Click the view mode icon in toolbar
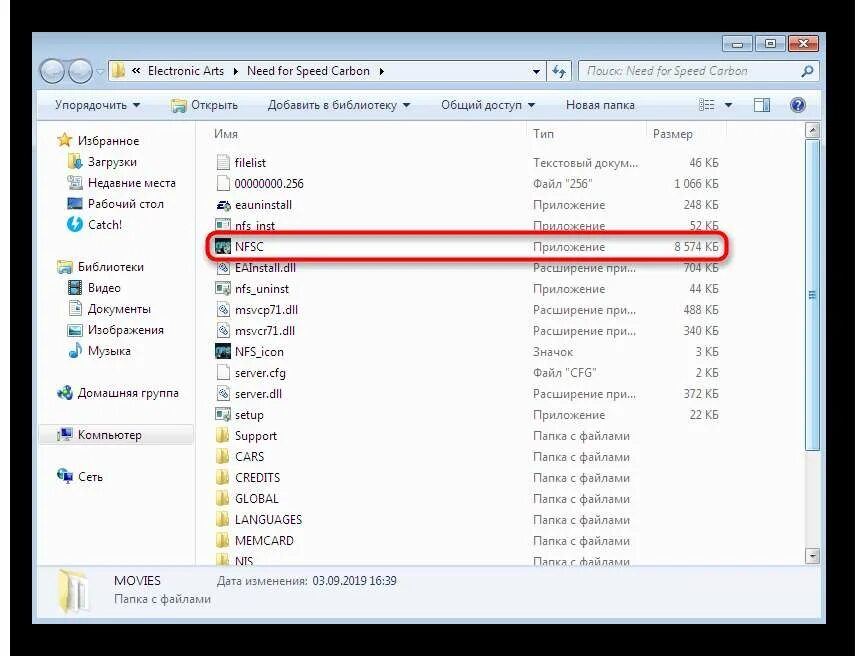 706,105
